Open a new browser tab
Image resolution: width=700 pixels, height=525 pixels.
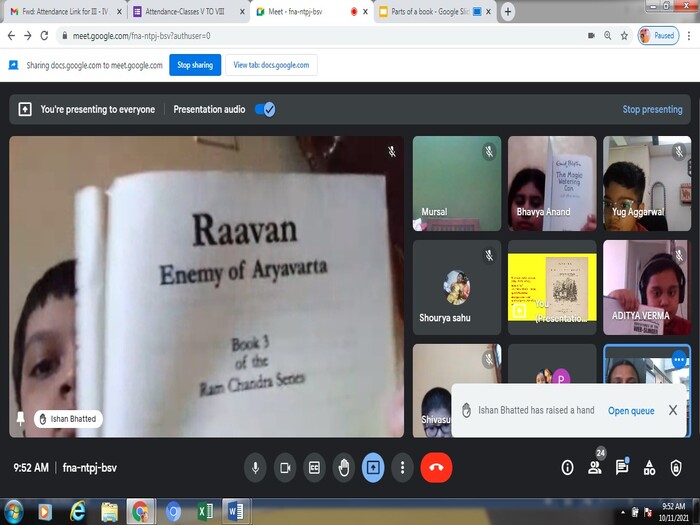tap(508, 12)
